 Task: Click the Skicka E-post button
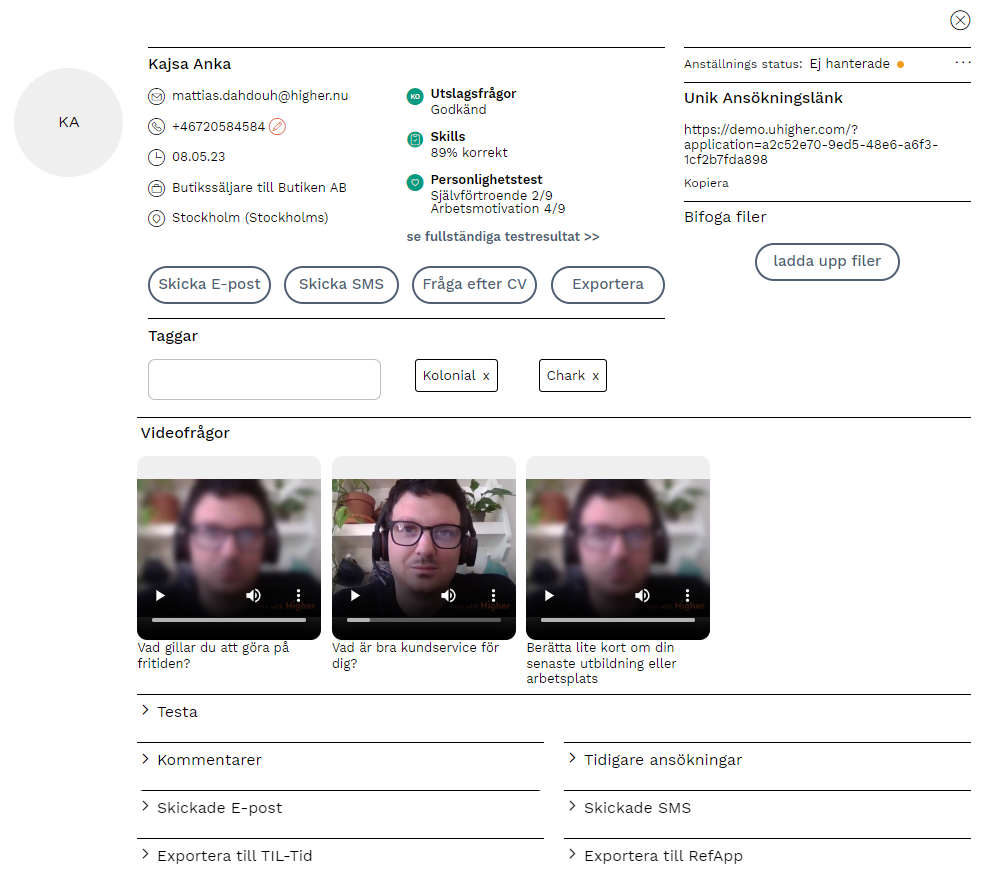tap(209, 285)
